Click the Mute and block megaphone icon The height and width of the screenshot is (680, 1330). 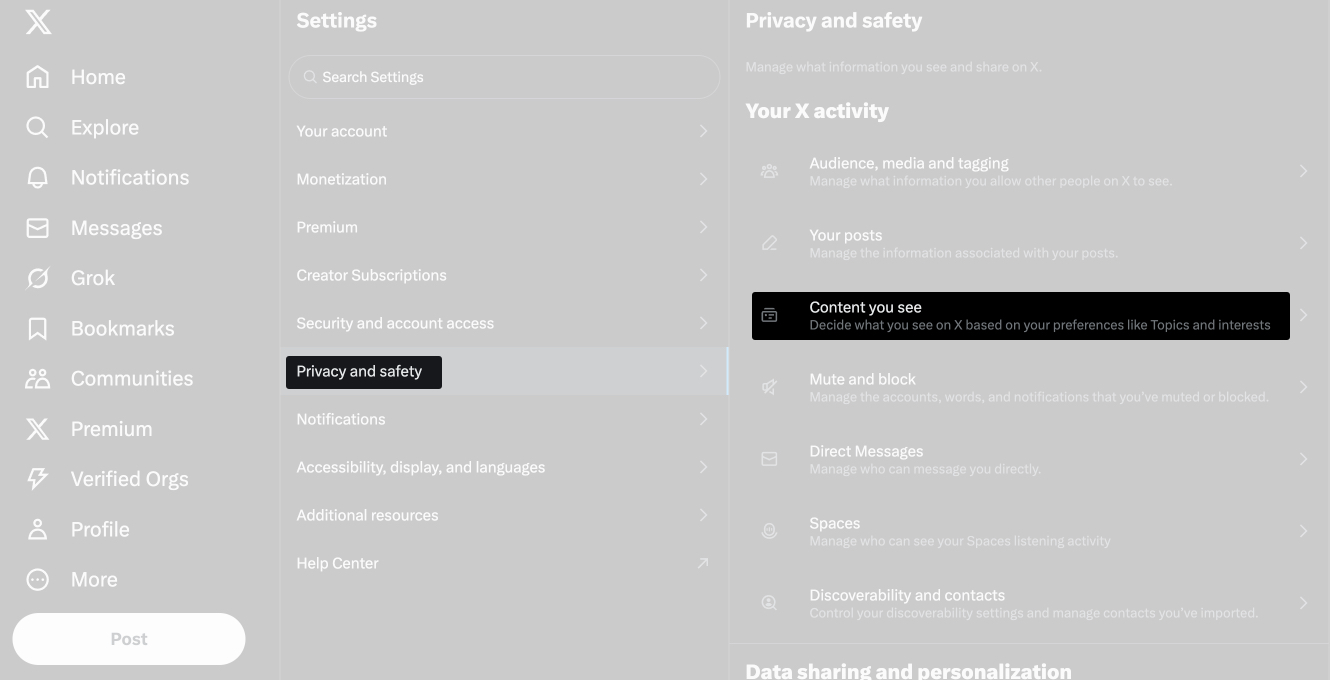click(x=769, y=387)
